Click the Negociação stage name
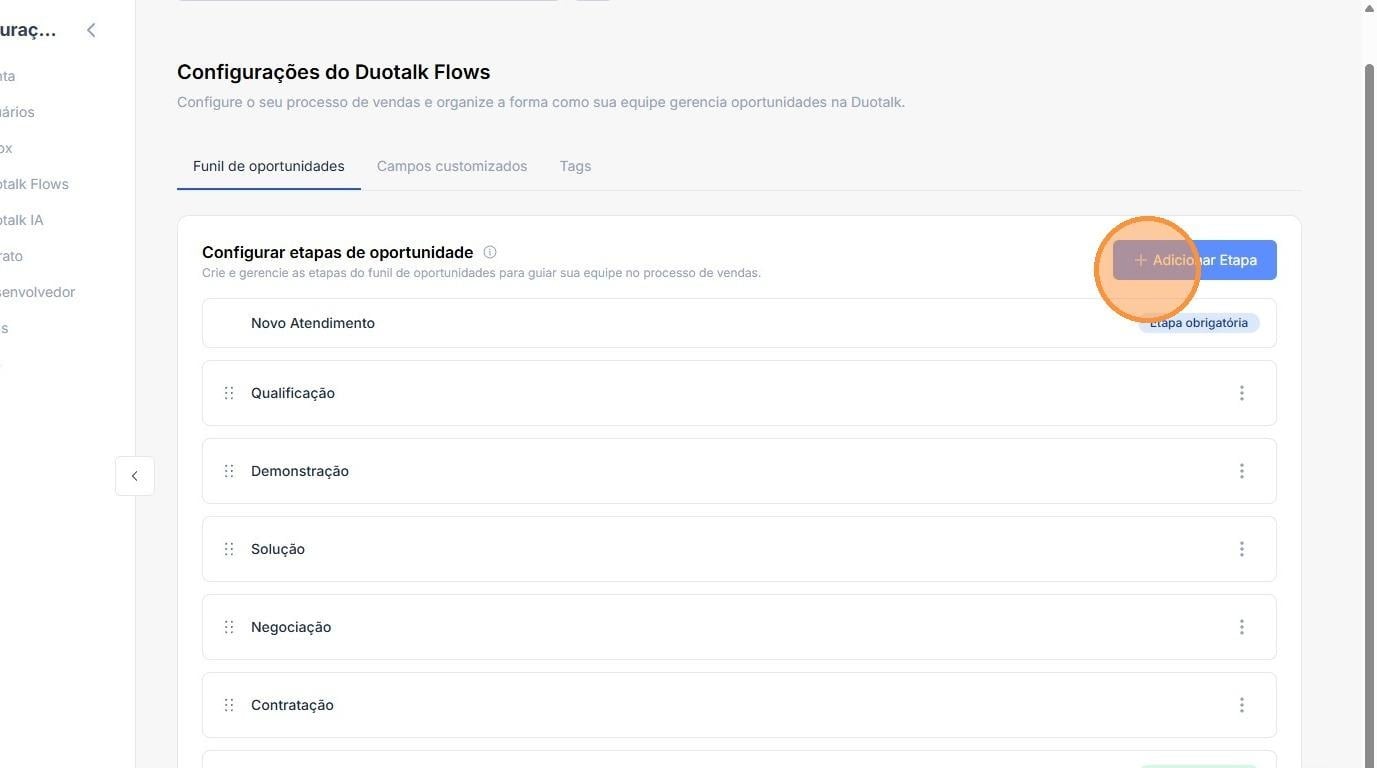This screenshot has width=1377, height=768. pyautogui.click(x=291, y=627)
